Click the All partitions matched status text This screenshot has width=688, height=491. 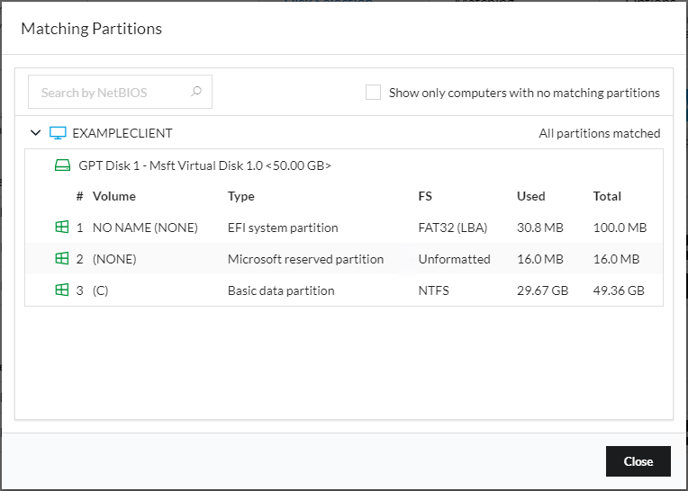tap(599, 133)
